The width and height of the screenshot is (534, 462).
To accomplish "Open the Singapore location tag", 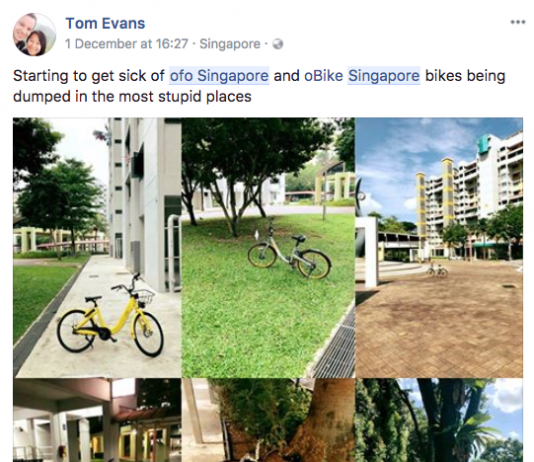I will [230, 44].
